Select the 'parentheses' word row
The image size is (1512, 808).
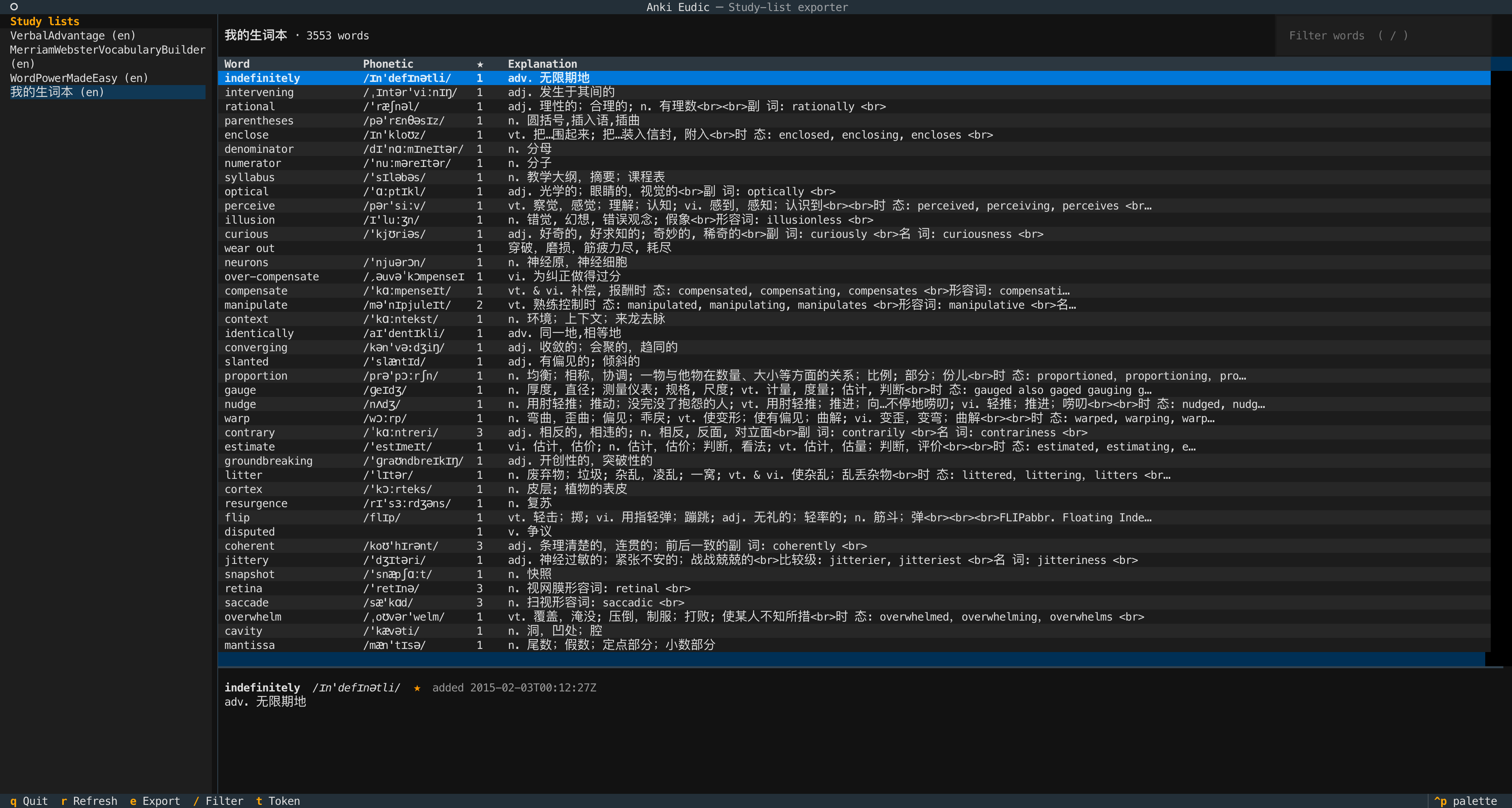(x=854, y=120)
